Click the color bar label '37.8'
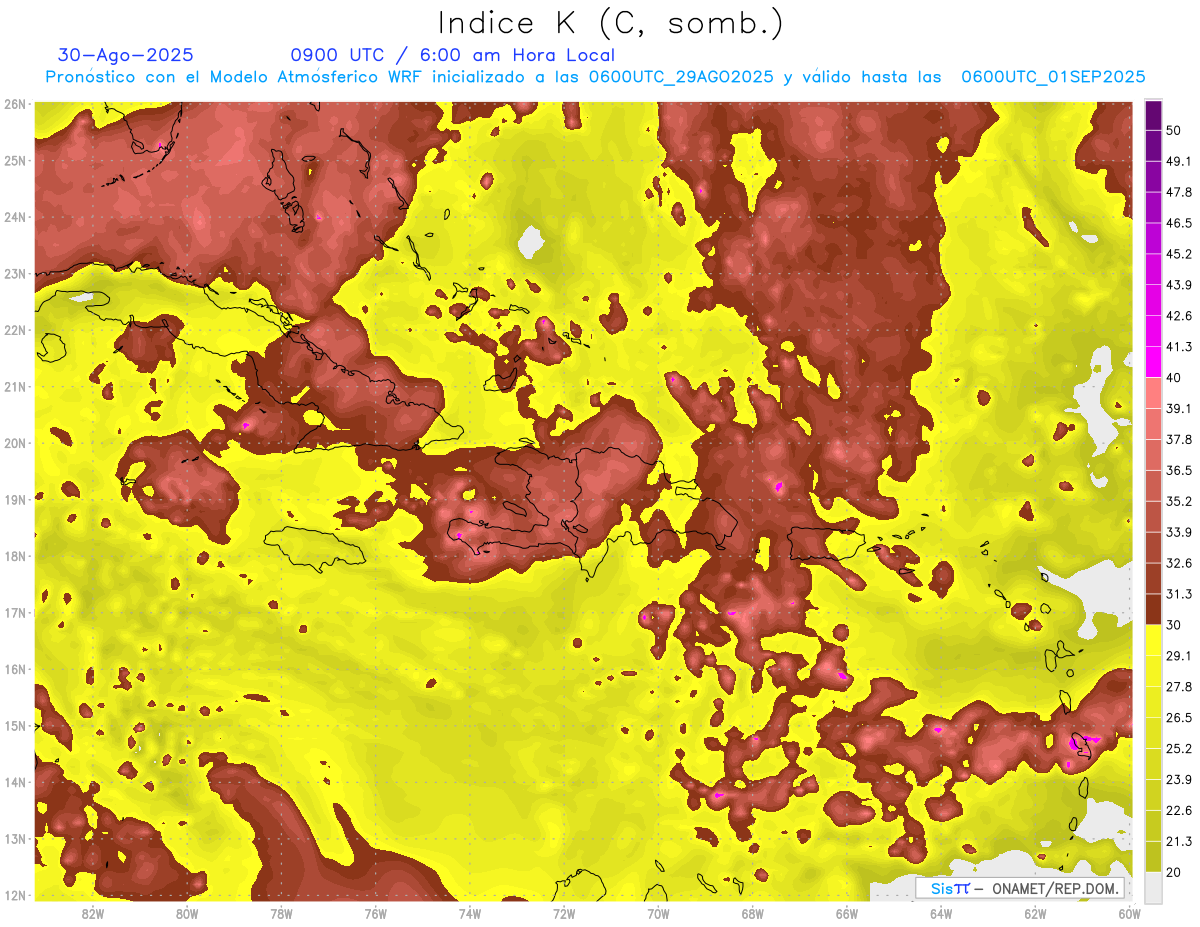Screen dimensions: 1200x927 1179,439
